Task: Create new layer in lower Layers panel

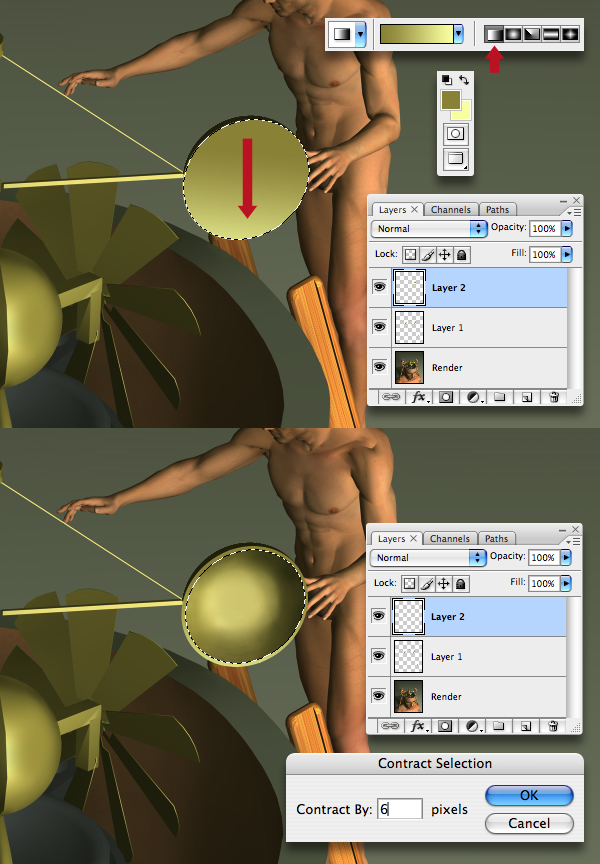Action: [526, 726]
